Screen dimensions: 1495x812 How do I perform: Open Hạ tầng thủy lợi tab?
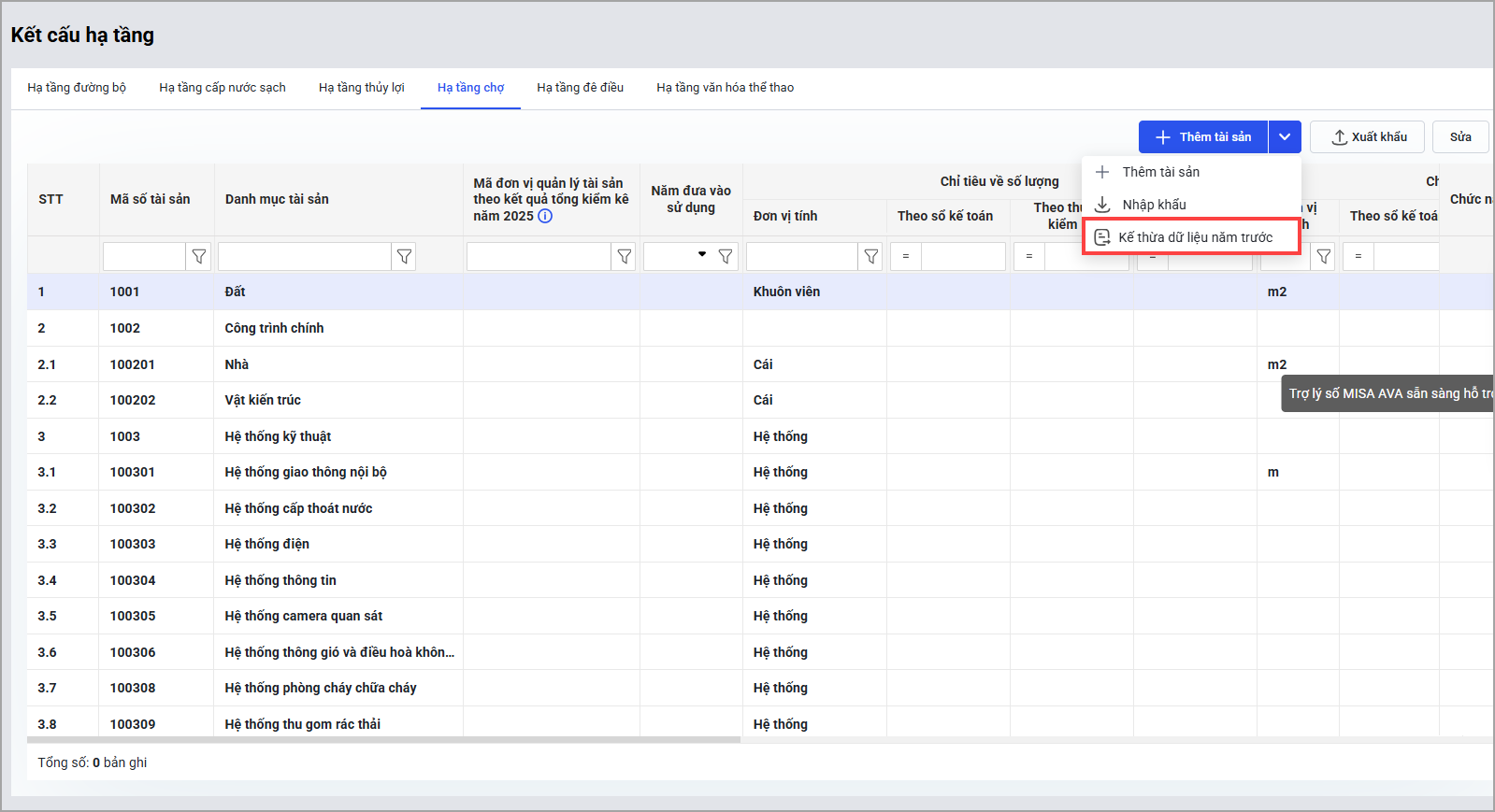(361, 88)
